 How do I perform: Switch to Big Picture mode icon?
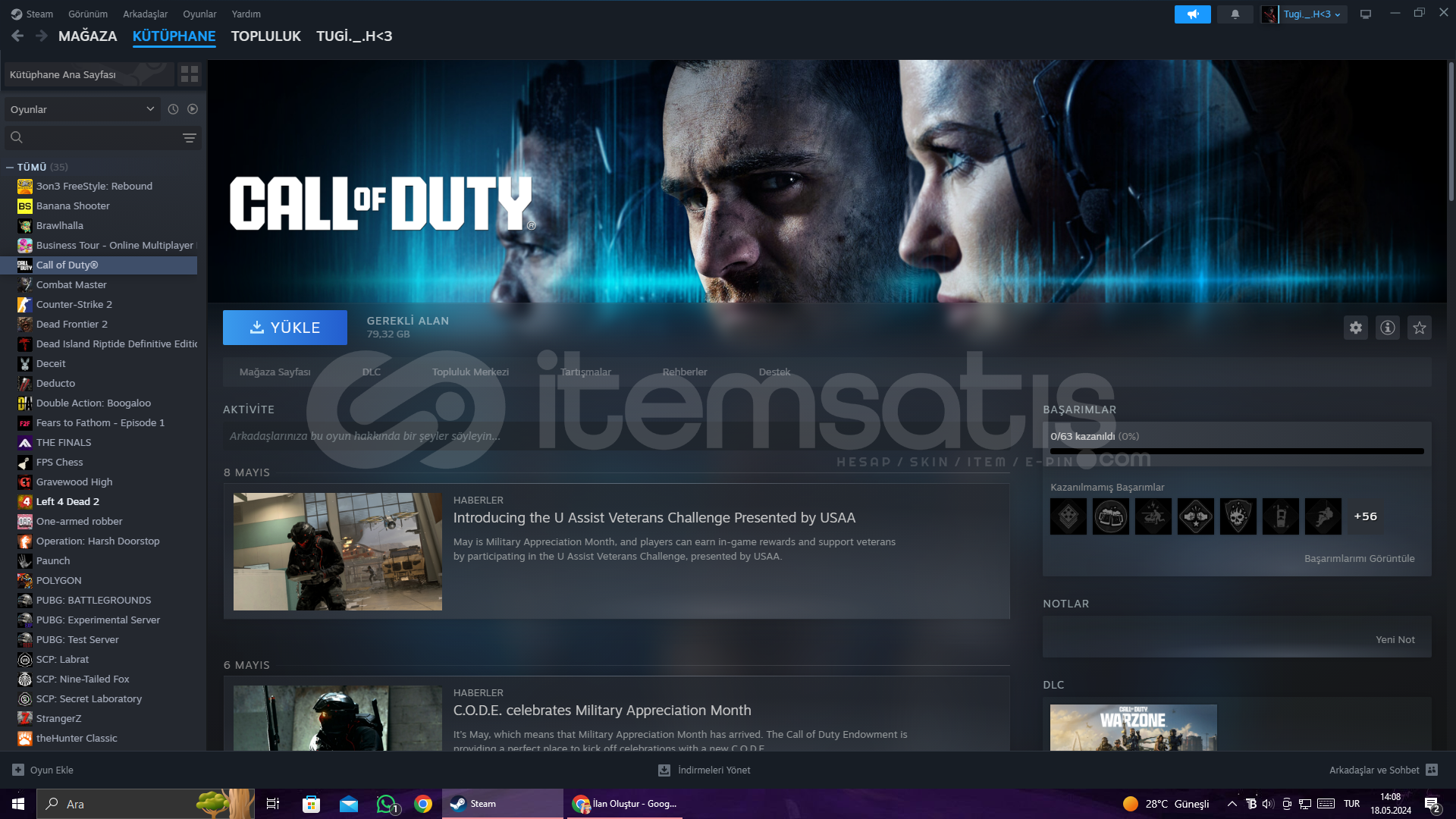[x=1366, y=14]
